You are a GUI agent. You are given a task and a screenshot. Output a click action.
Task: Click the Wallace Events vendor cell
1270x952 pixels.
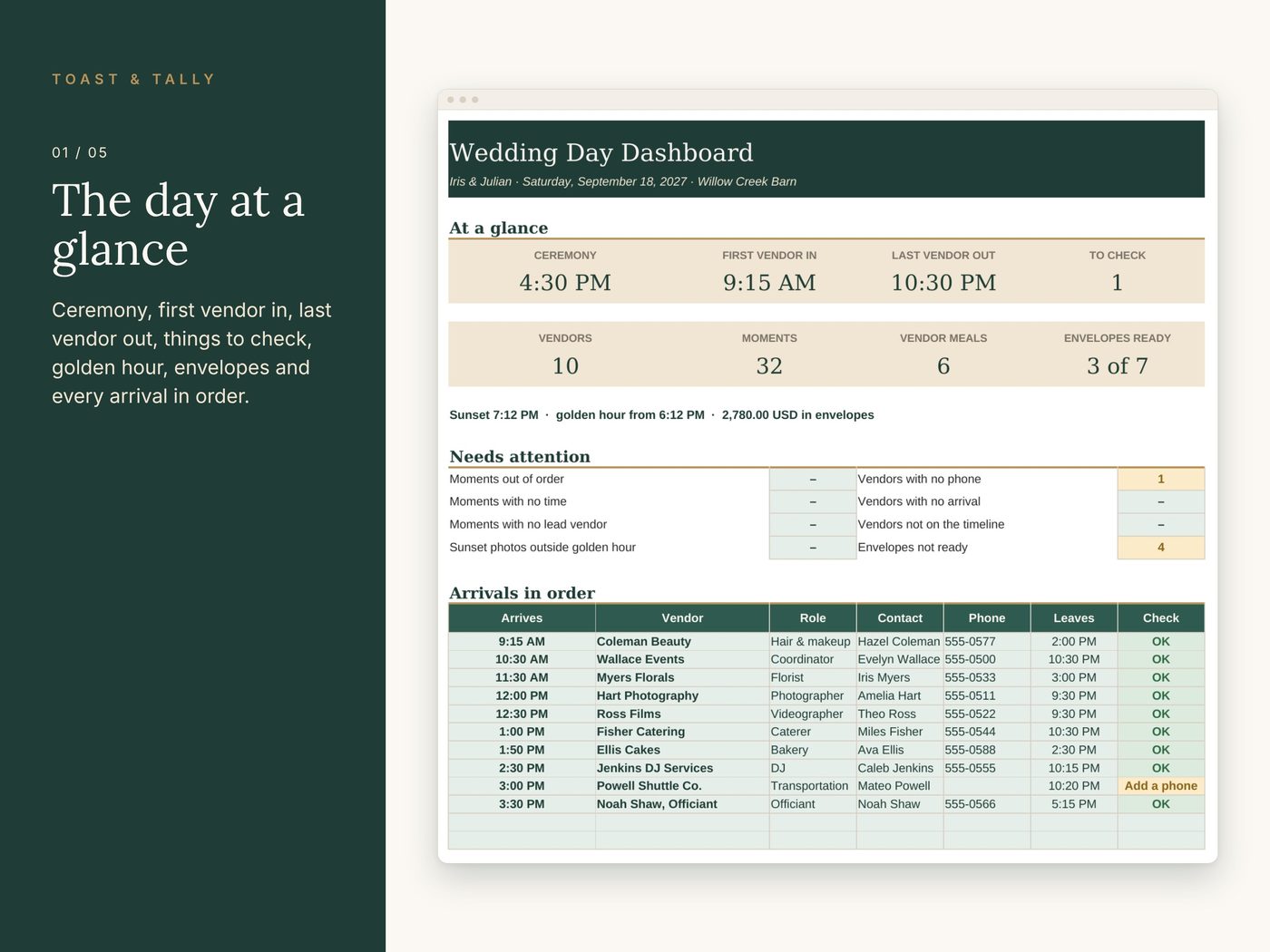click(x=682, y=660)
